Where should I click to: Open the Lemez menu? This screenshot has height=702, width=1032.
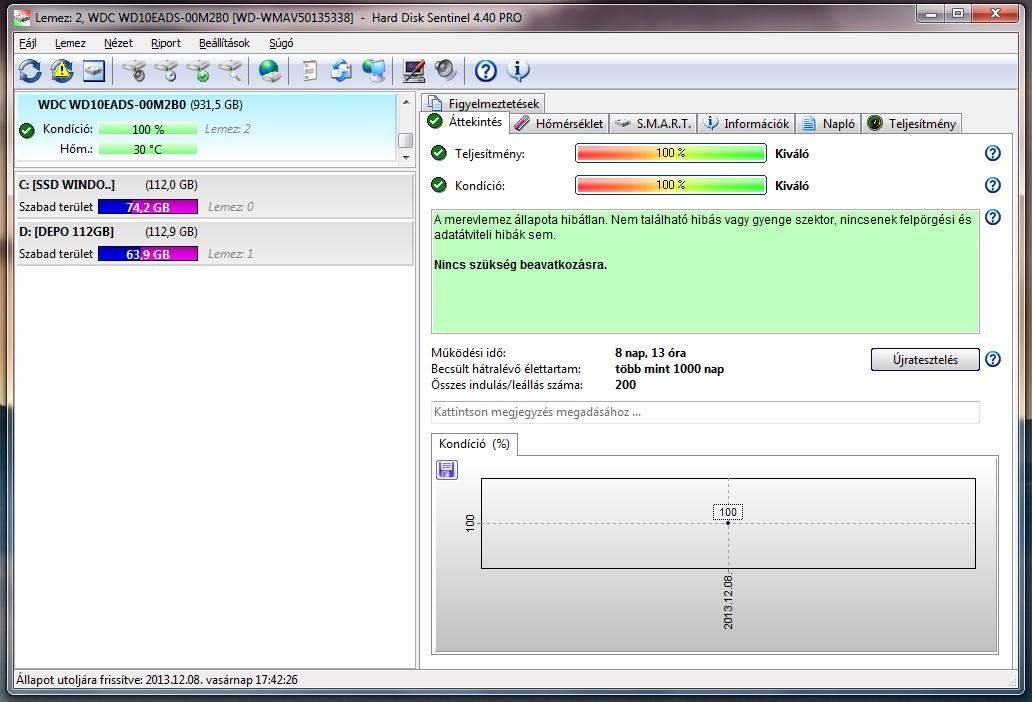[x=70, y=43]
